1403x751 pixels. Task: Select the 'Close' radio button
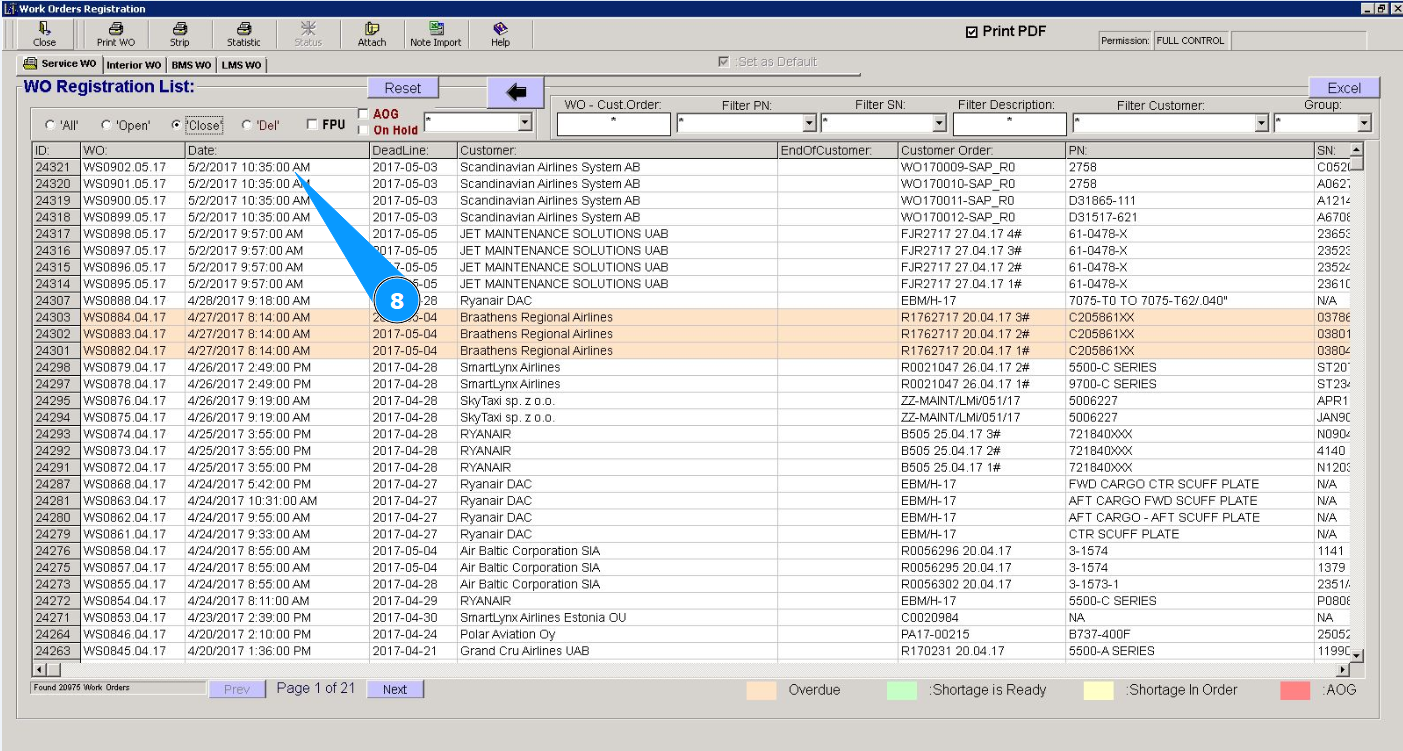click(177, 126)
